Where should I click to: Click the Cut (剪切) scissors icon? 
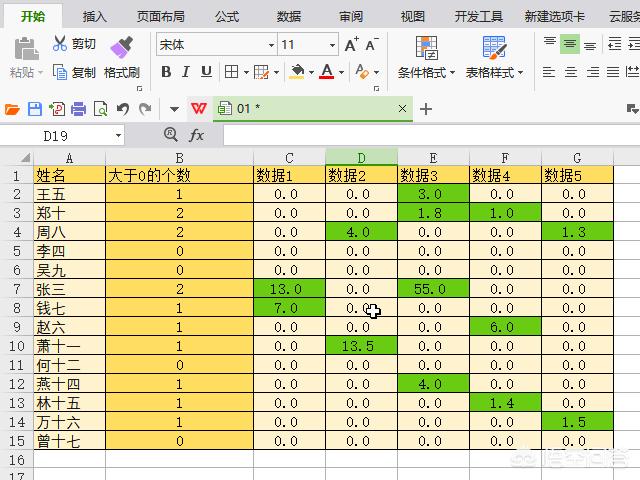(60, 43)
